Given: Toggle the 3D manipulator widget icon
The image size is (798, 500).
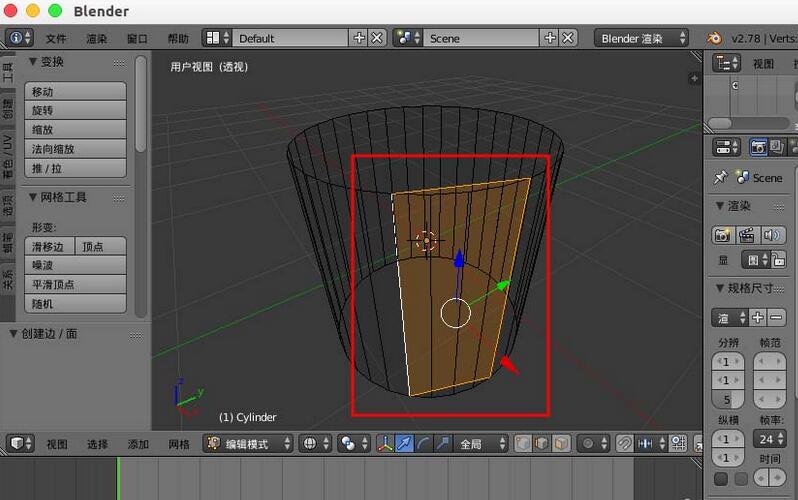Looking at the screenshot, I should 385,443.
